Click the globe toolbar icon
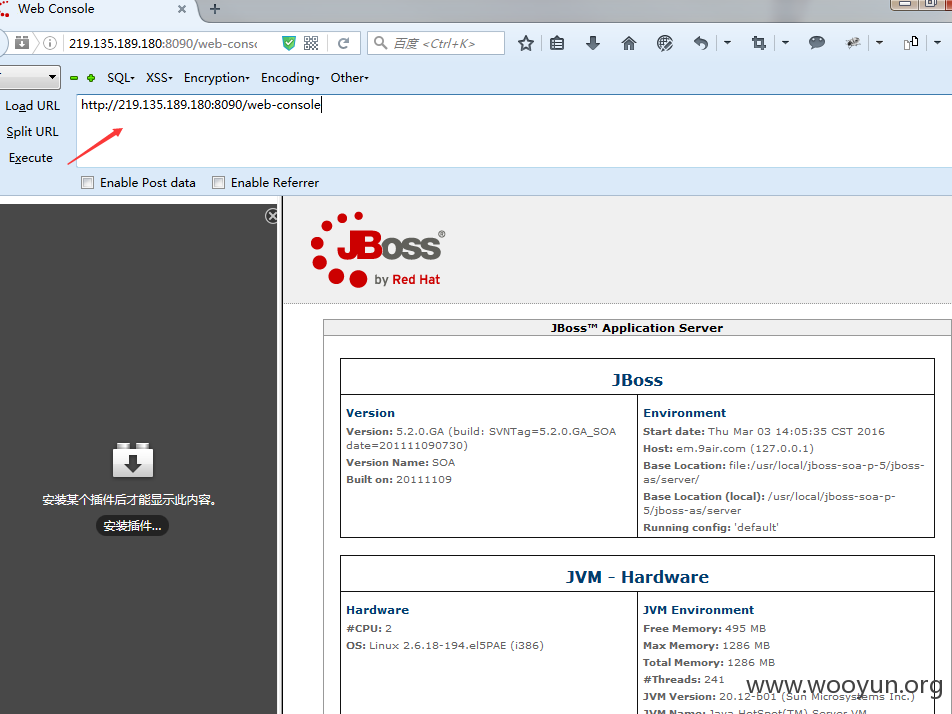 click(x=665, y=43)
